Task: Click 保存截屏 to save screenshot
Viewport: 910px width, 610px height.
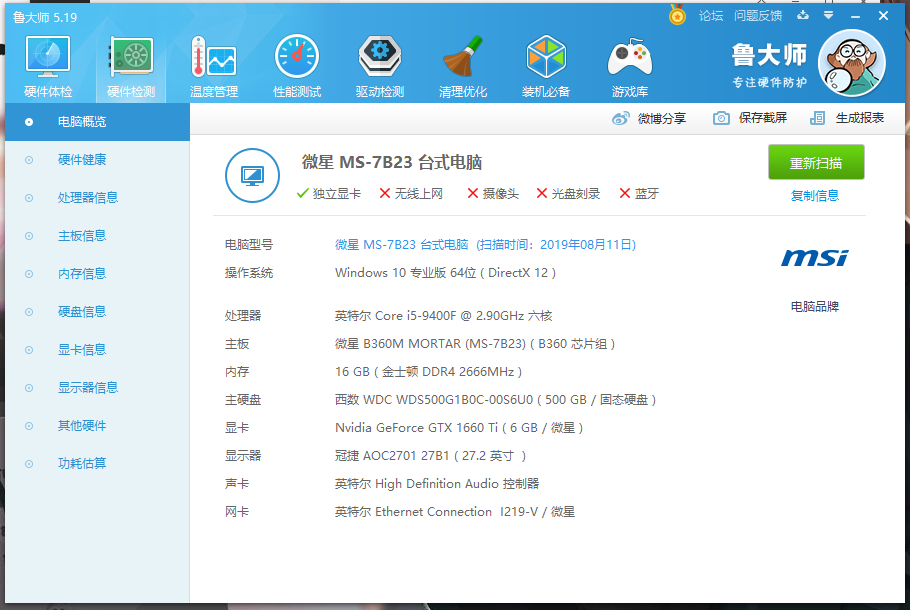Action: pyautogui.click(x=750, y=118)
